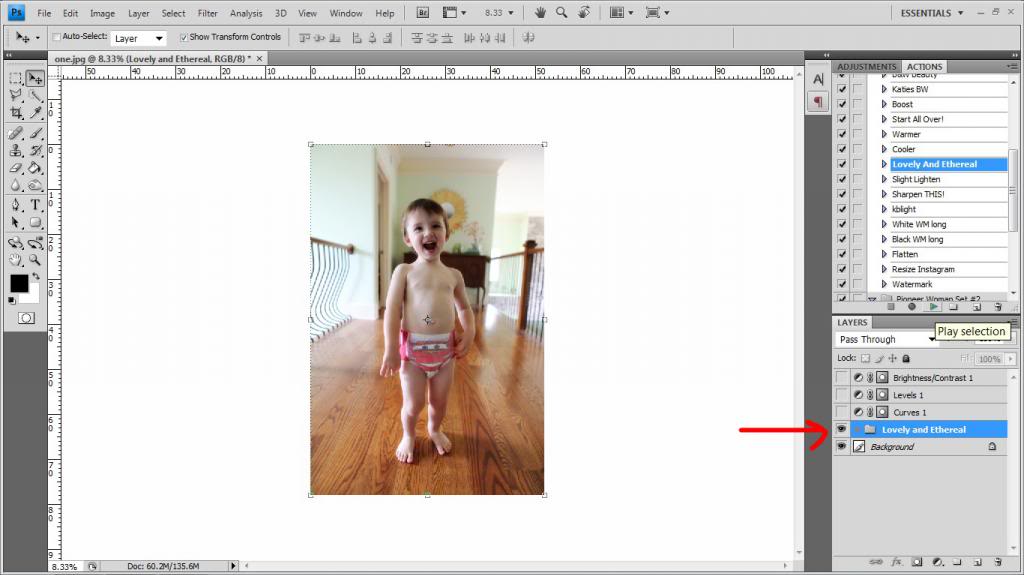Select the Pen tool
Image resolution: width=1024 pixels, height=575 pixels.
pos(16,205)
